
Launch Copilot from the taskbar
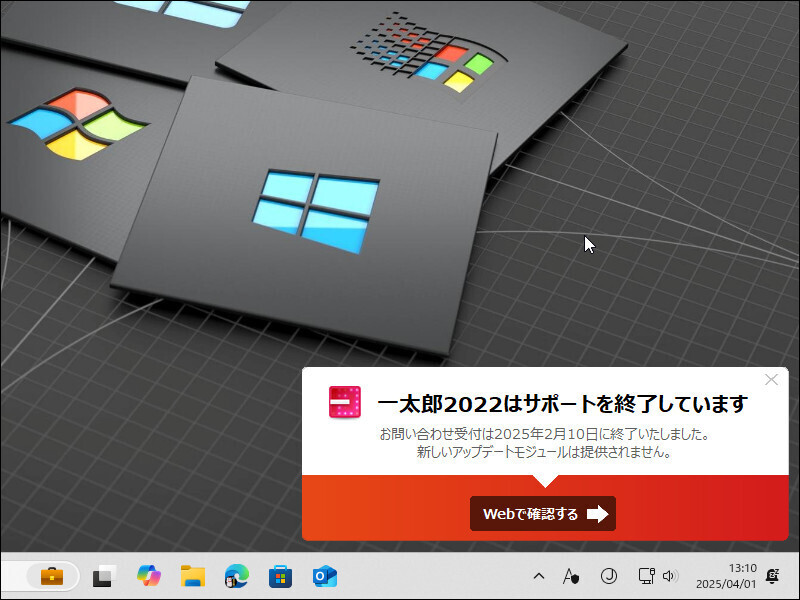pos(148,577)
